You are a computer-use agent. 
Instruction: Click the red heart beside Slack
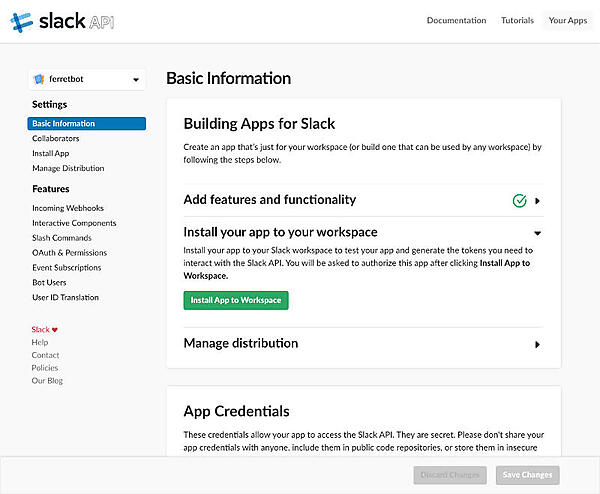coord(55,329)
